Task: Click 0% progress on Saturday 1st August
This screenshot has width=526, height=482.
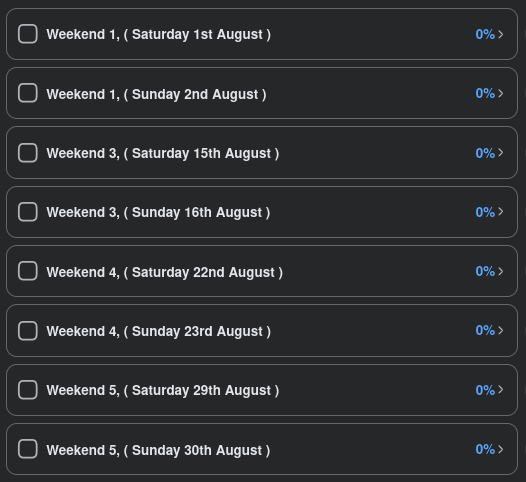Action: [485, 34]
